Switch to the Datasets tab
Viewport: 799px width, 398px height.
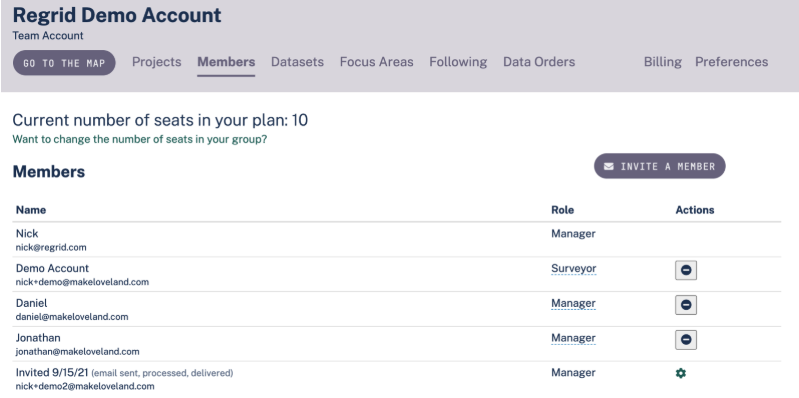pyautogui.click(x=297, y=62)
